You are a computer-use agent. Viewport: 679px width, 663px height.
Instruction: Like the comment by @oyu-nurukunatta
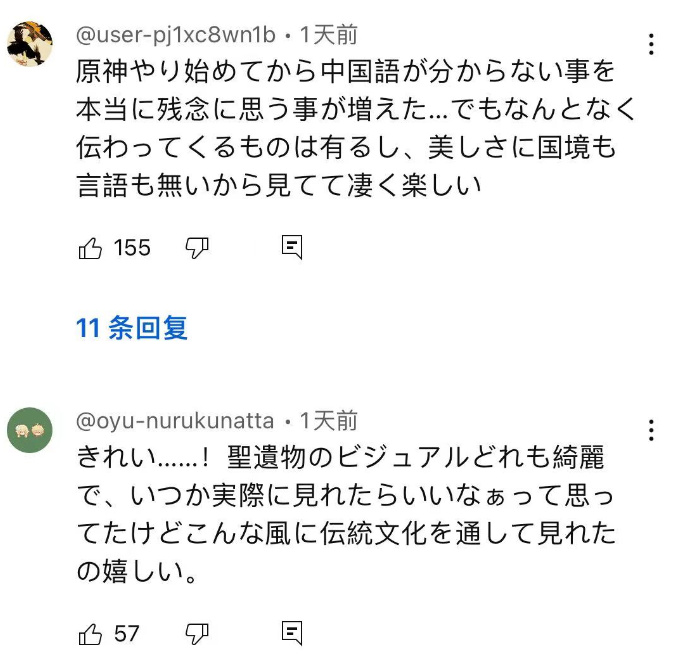91,633
